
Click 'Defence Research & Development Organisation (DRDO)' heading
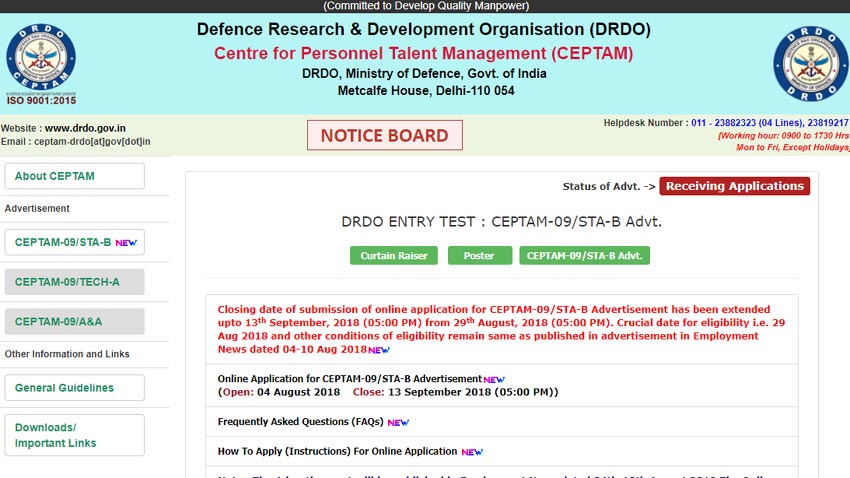pos(423,29)
